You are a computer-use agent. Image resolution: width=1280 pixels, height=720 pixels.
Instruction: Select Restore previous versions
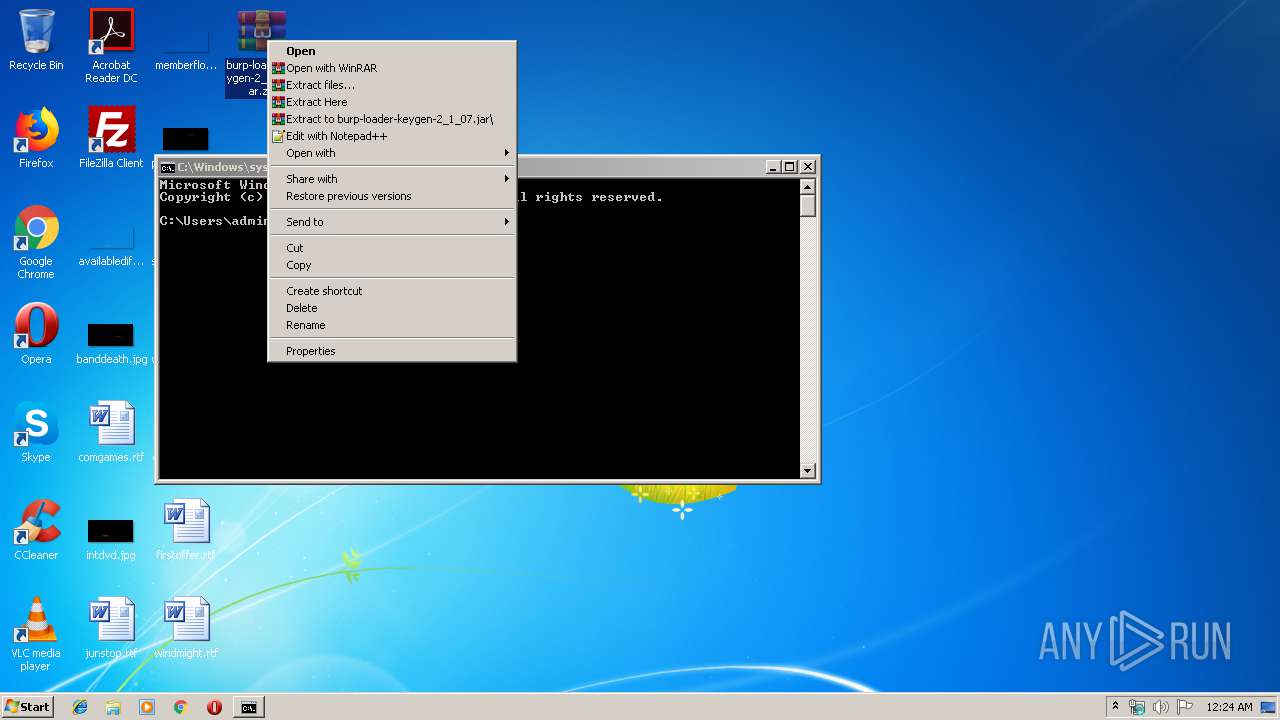pyautogui.click(x=392, y=196)
